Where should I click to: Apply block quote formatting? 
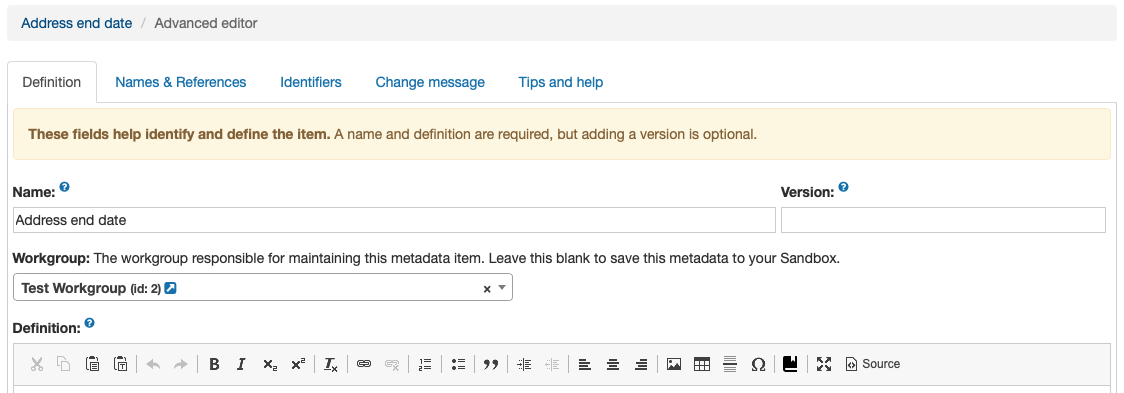click(490, 364)
